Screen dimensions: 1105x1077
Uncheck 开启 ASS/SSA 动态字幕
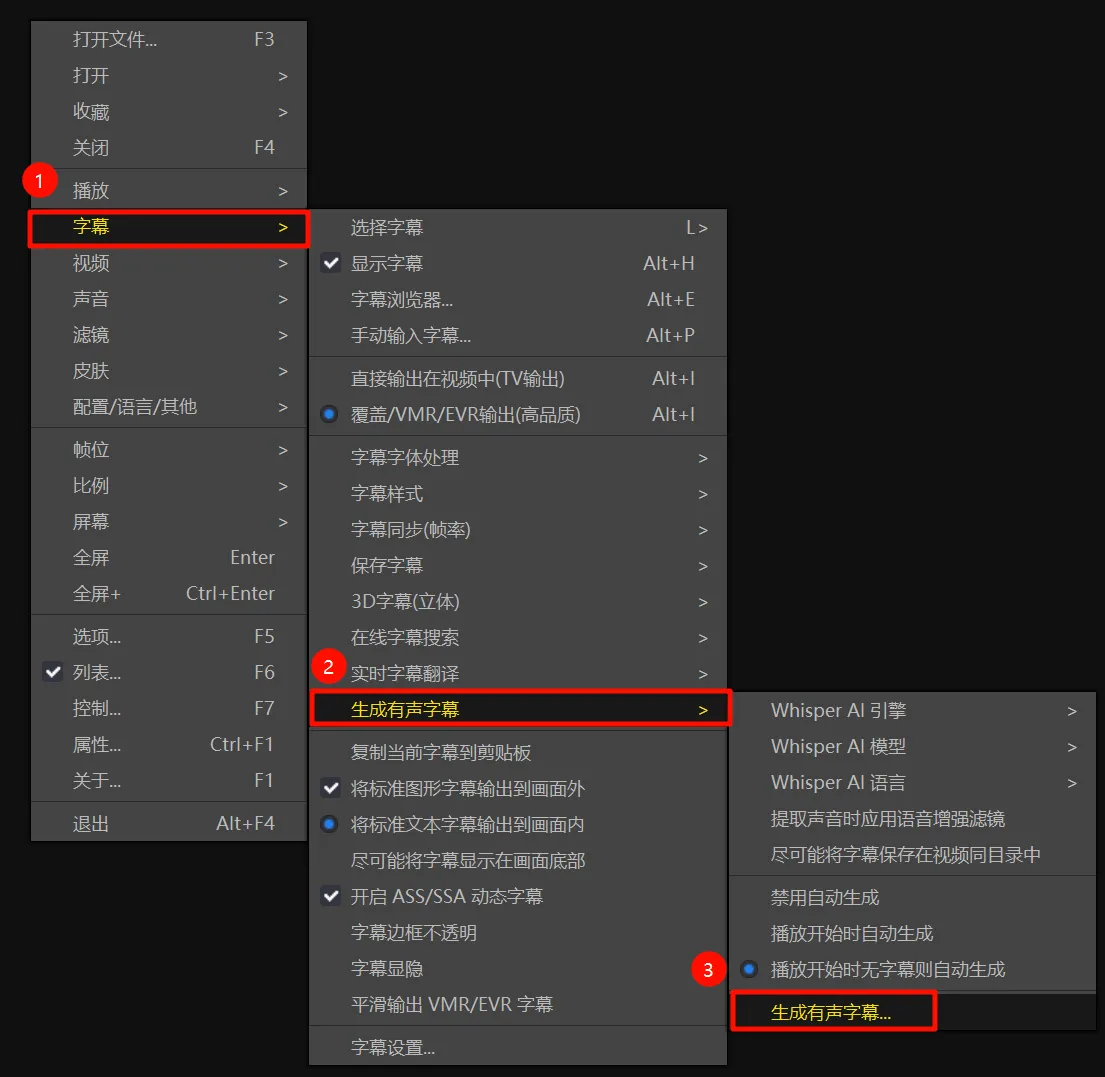pos(331,896)
